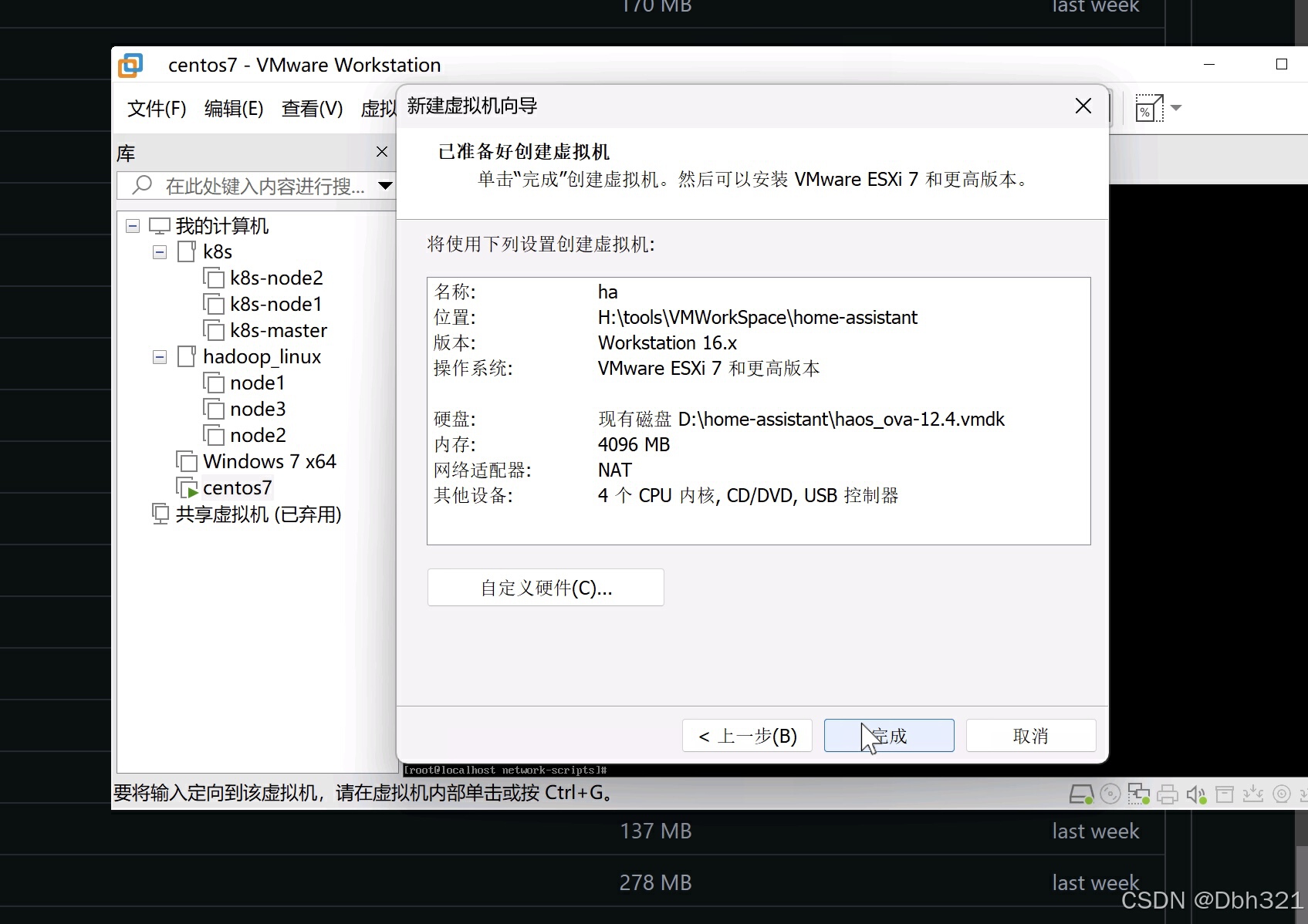Select node2 under hadoop_linux
This screenshot has width=1308, height=924.
pos(258,435)
